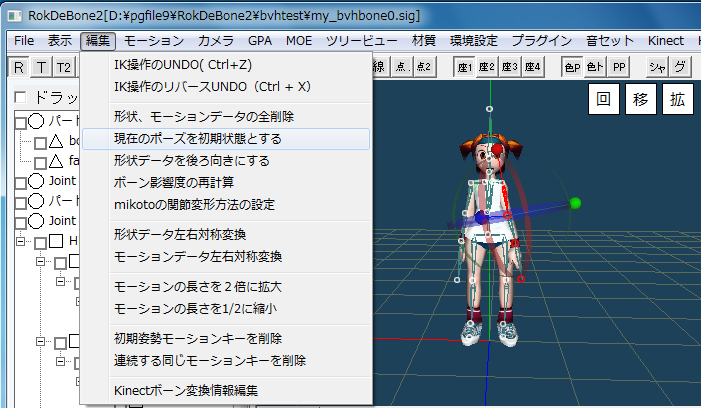This screenshot has height=408, width=701.
Task: Click the 点2 toolbar button
Action: [424, 67]
